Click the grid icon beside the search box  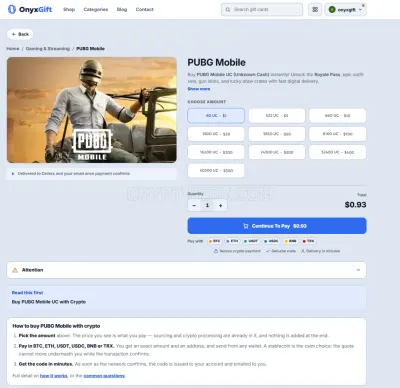click(x=315, y=9)
